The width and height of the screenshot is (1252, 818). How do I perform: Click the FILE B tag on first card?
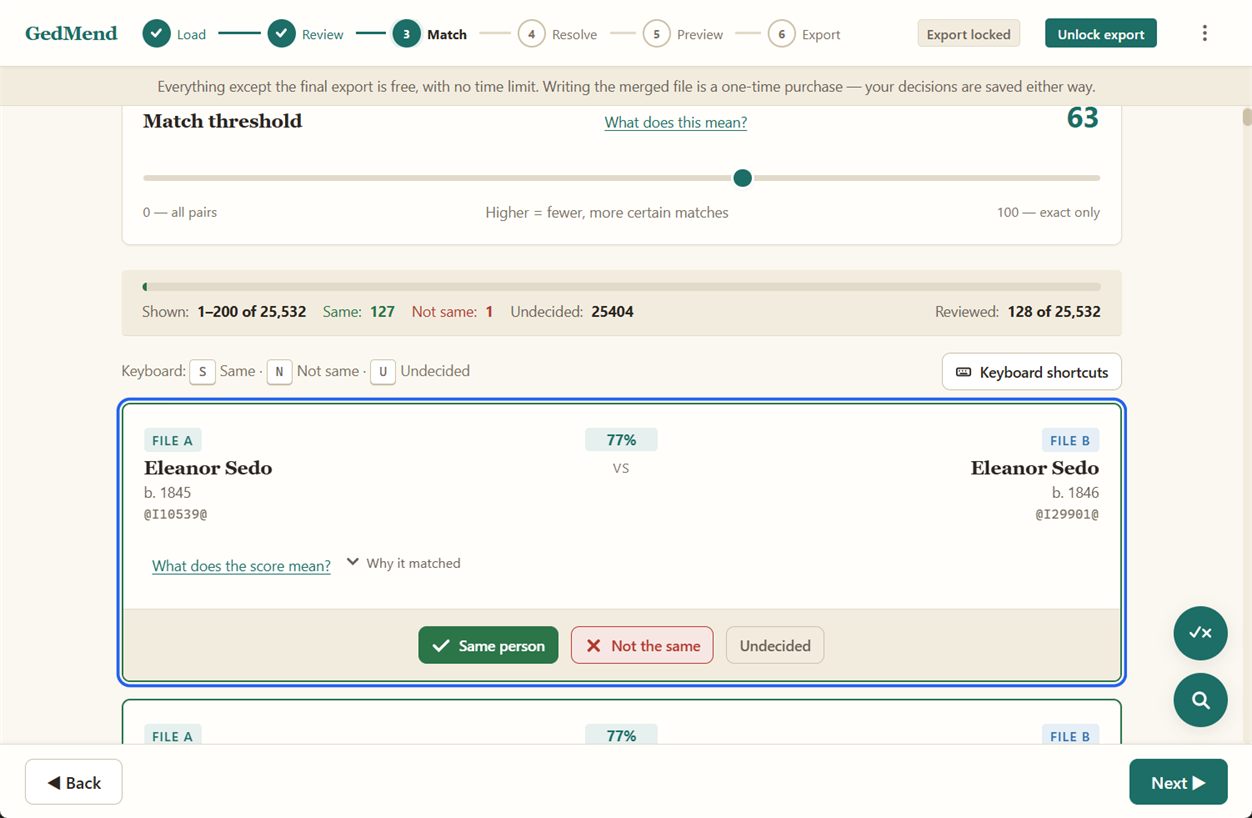coord(1070,440)
